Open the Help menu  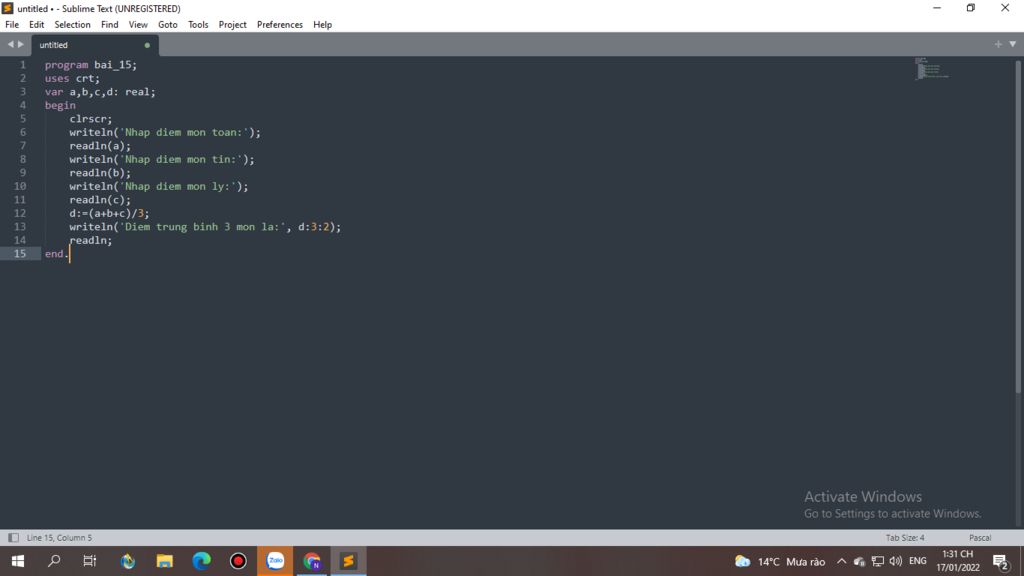pyautogui.click(x=323, y=25)
